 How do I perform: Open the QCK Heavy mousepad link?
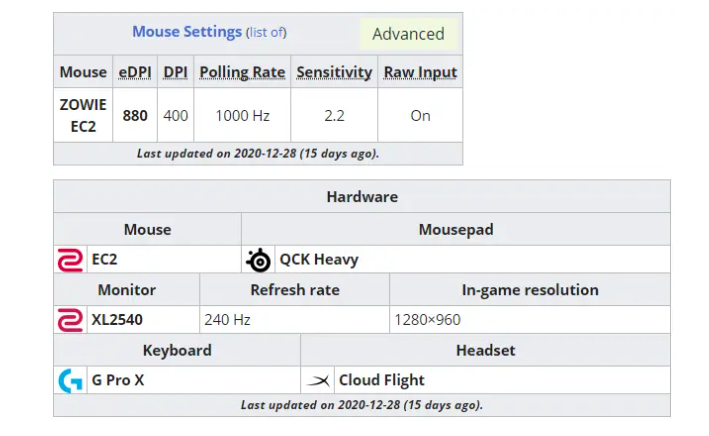click(318, 260)
